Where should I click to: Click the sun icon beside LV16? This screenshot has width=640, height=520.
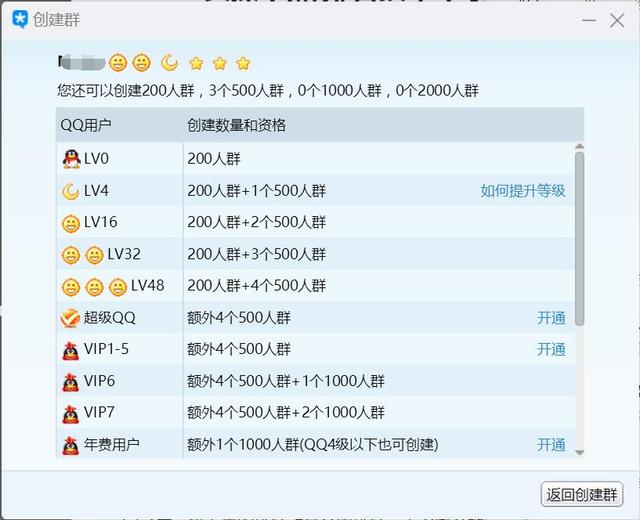click(x=71, y=224)
